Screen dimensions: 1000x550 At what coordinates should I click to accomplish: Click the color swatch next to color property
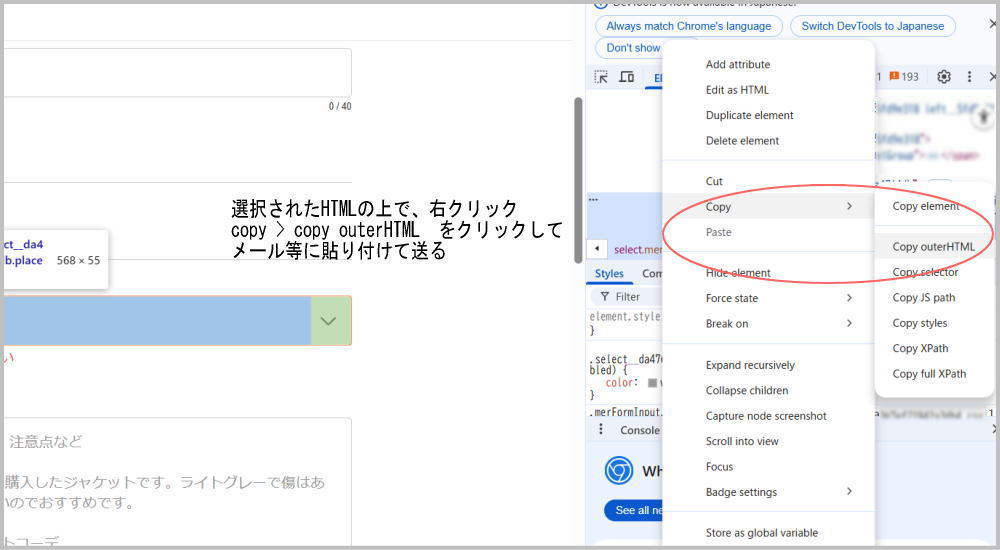click(652, 383)
